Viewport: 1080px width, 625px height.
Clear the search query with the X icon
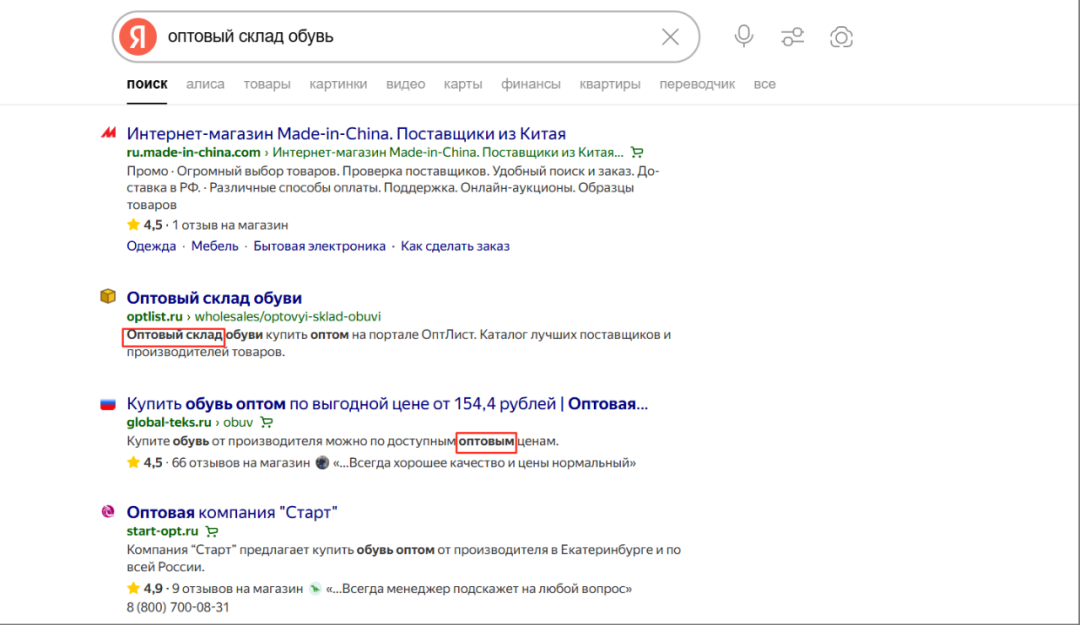pyautogui.click(x=670, y=37)
